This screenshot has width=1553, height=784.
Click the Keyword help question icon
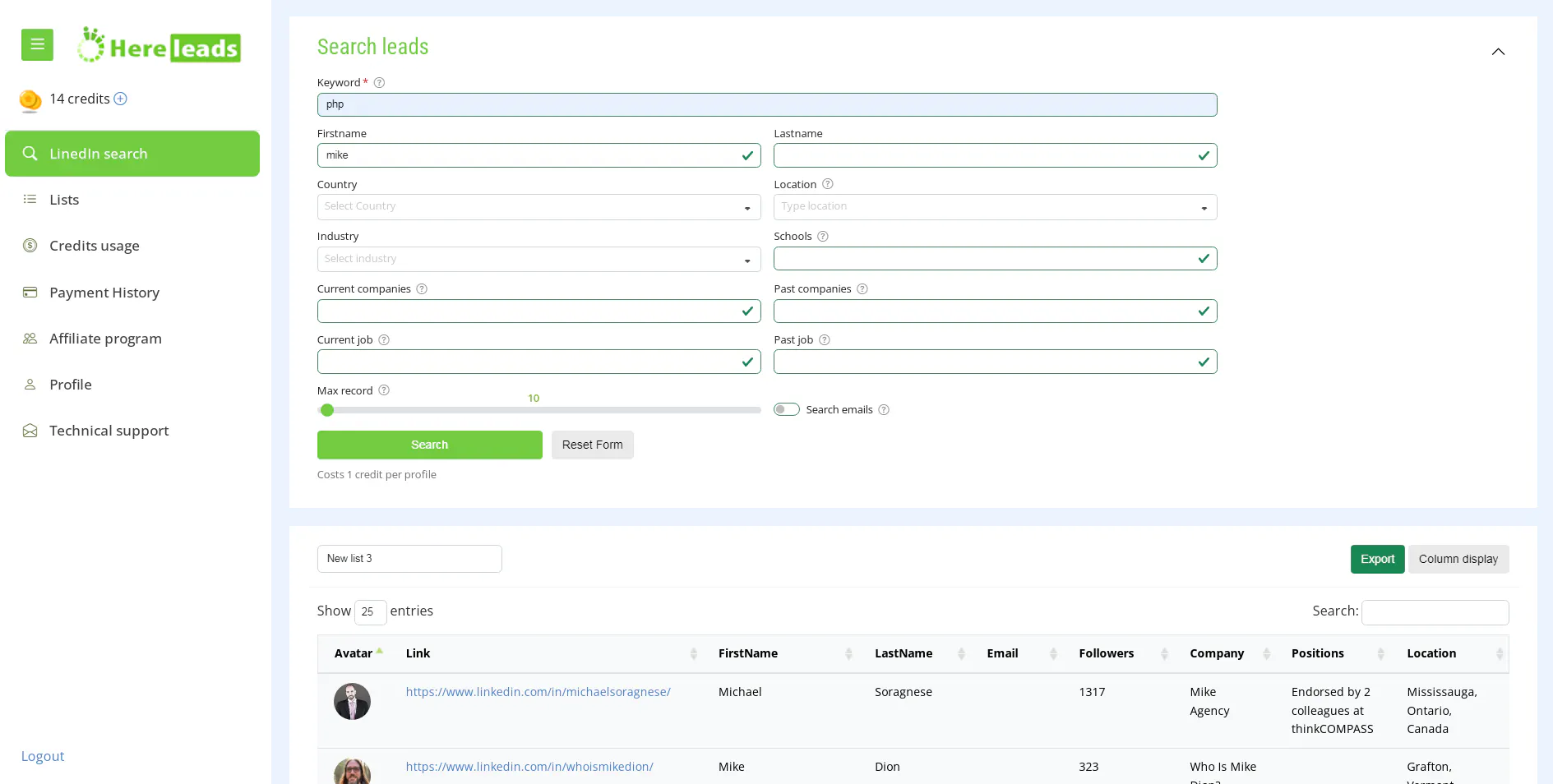[379, 83]
